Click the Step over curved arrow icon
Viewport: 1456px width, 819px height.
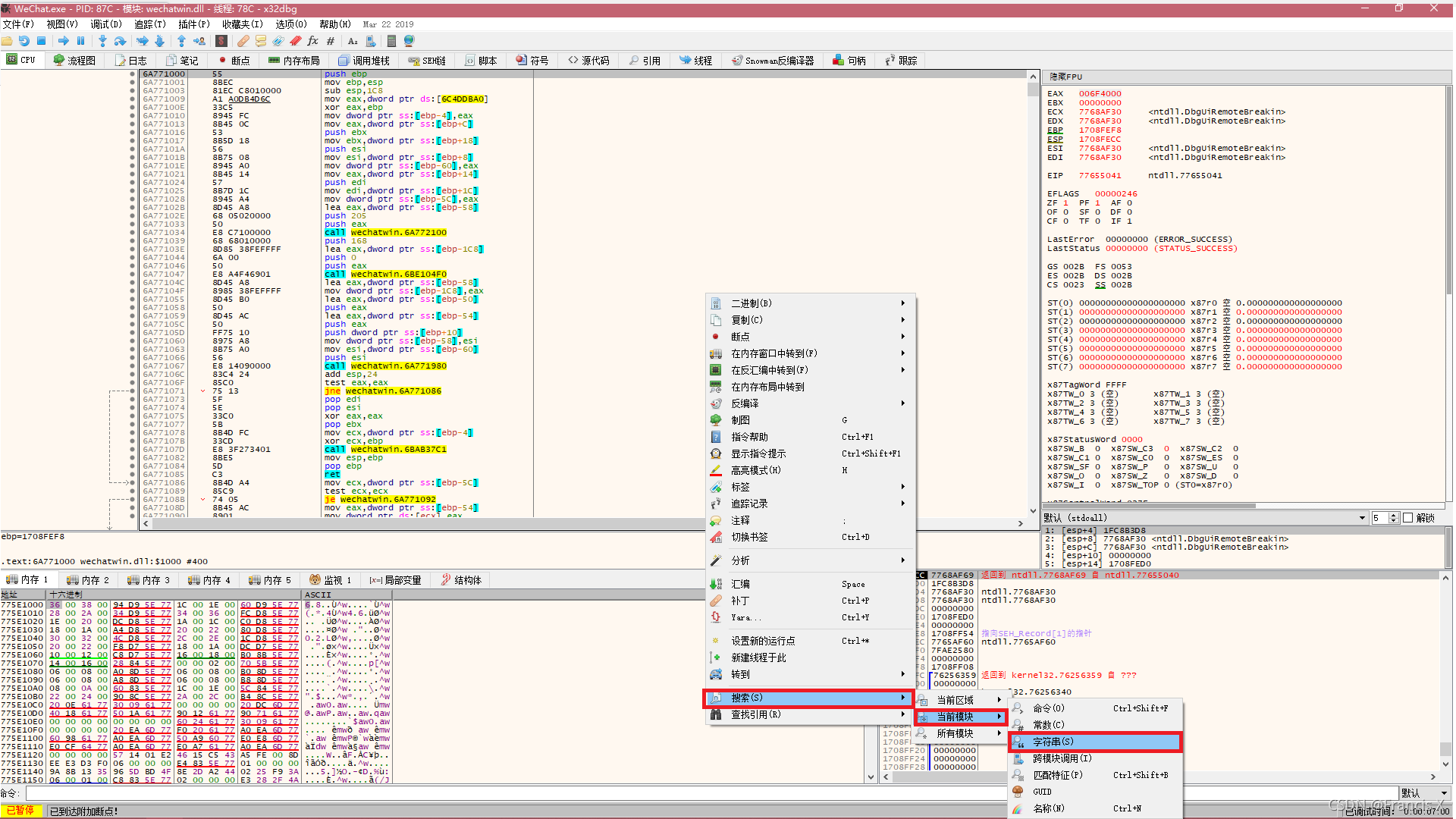[120, 41]
